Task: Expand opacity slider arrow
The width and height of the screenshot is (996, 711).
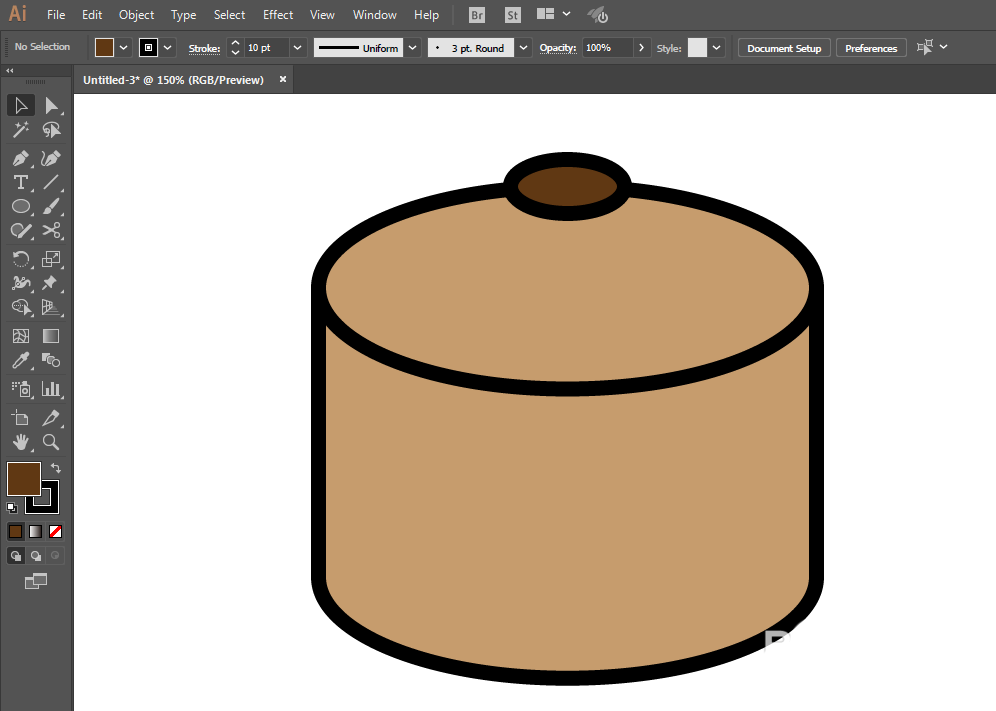Action: [x=642, y=48]
